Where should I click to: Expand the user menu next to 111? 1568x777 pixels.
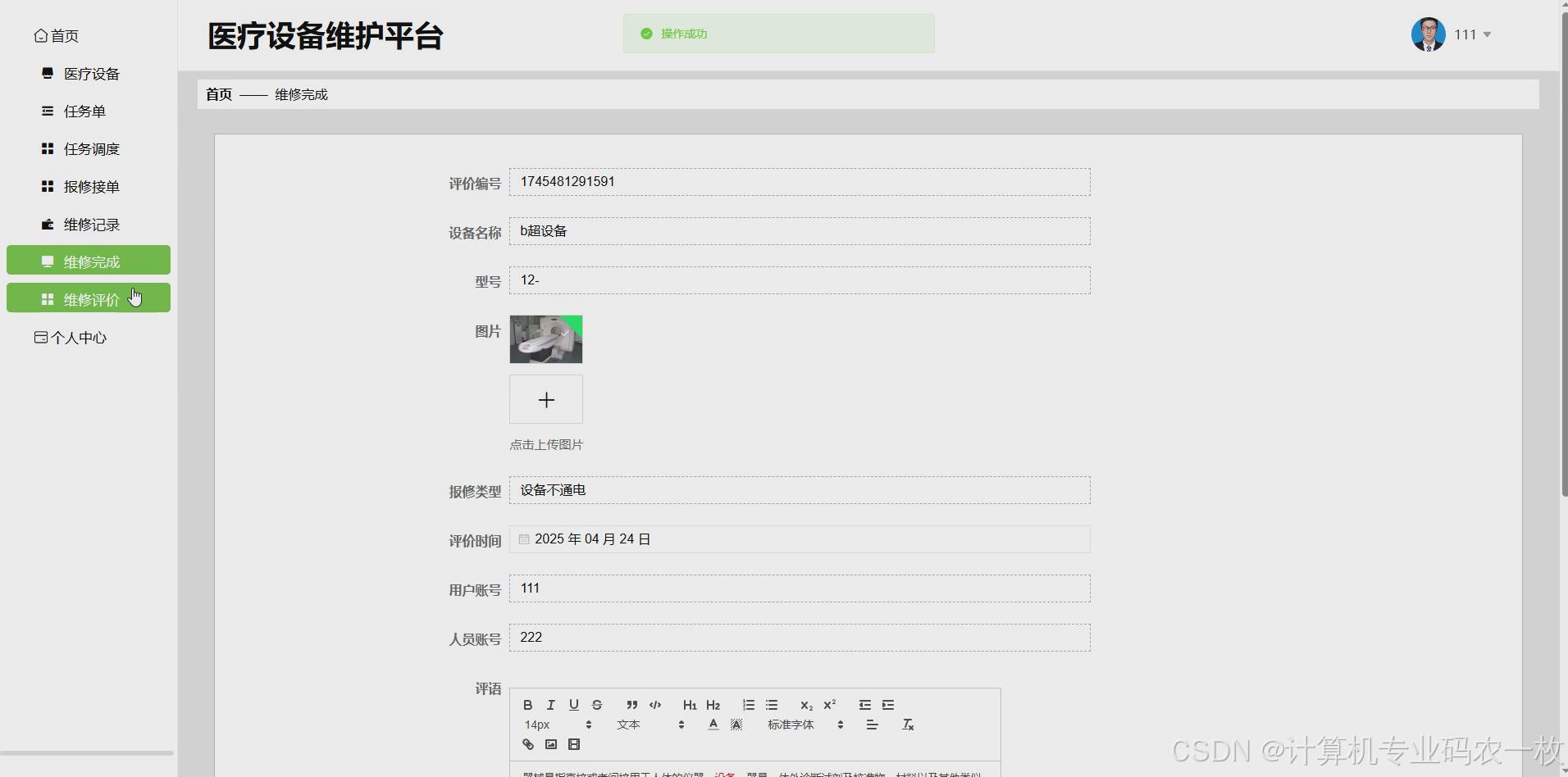[1488, 34]
